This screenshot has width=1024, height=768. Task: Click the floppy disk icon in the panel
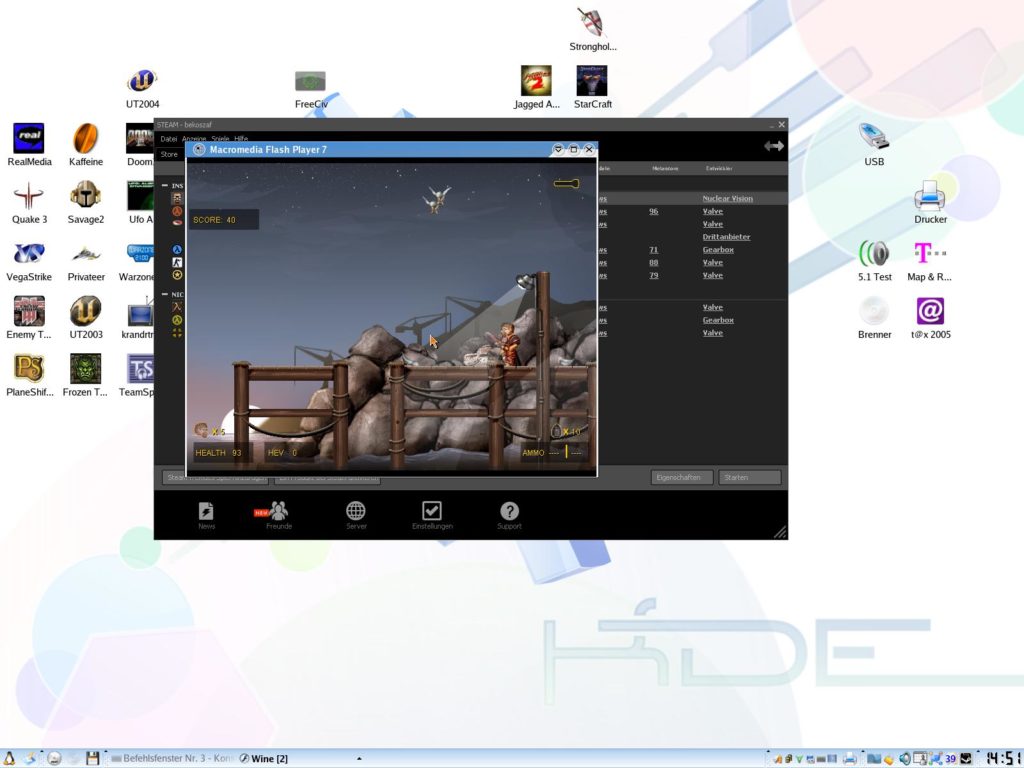93,758
